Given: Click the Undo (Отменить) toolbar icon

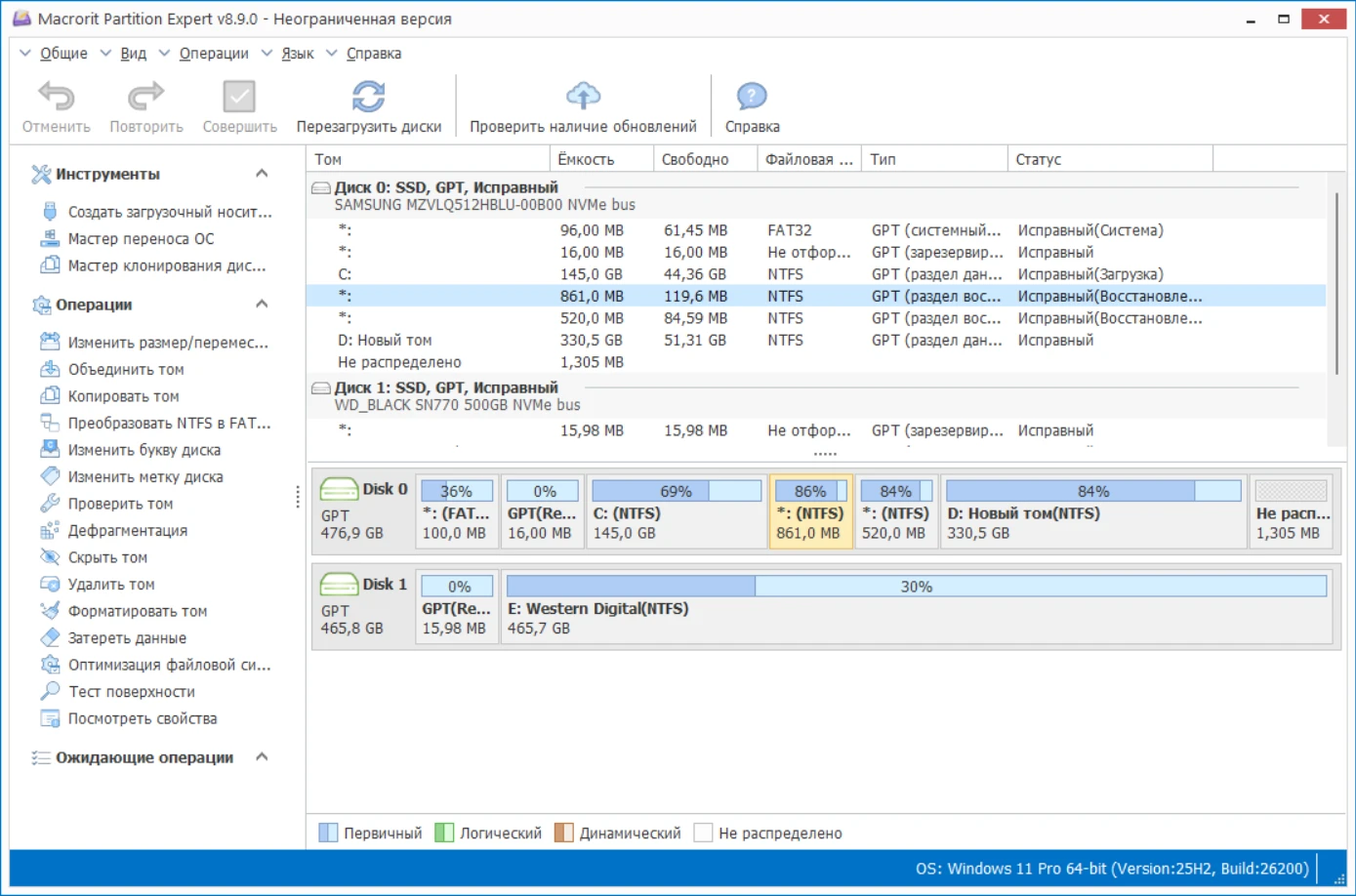Looking at the screenshot, I should [56, 97].
